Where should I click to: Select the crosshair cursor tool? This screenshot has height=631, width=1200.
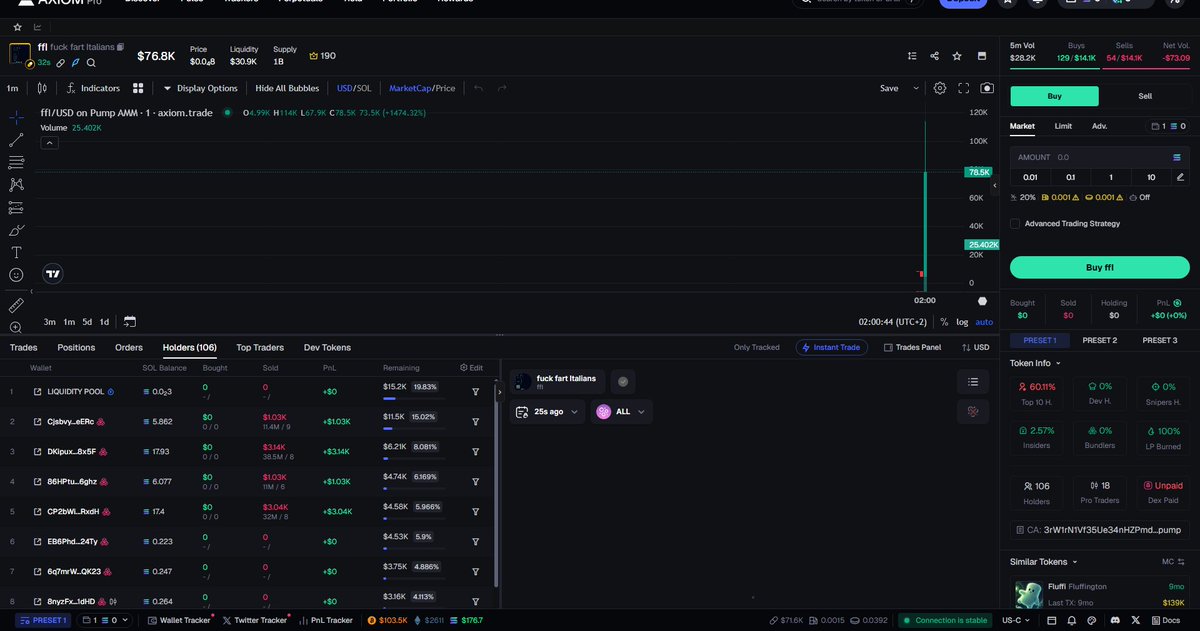pyautogui.click(x=16, y=117)
